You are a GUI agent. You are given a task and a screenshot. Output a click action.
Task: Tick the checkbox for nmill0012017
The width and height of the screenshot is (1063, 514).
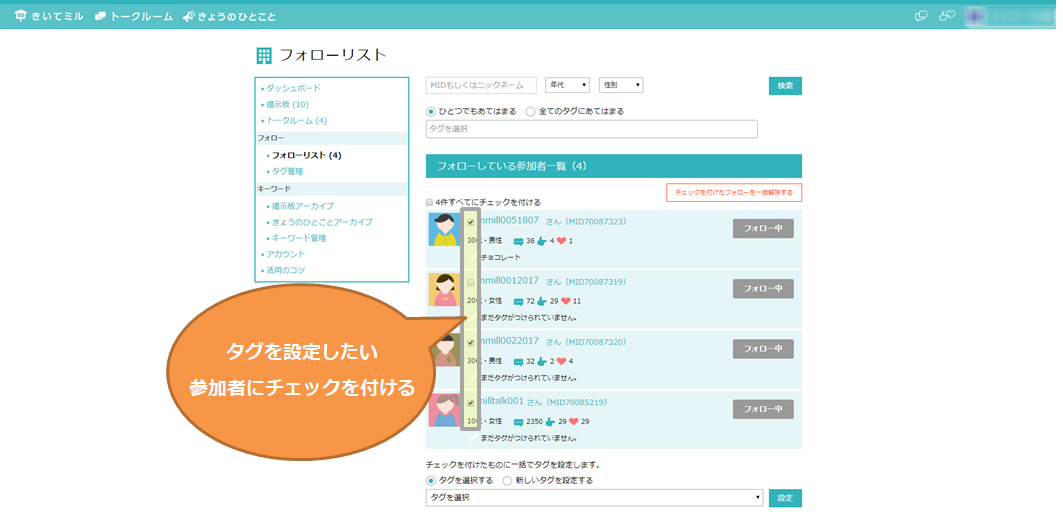(x=471, y=283)
